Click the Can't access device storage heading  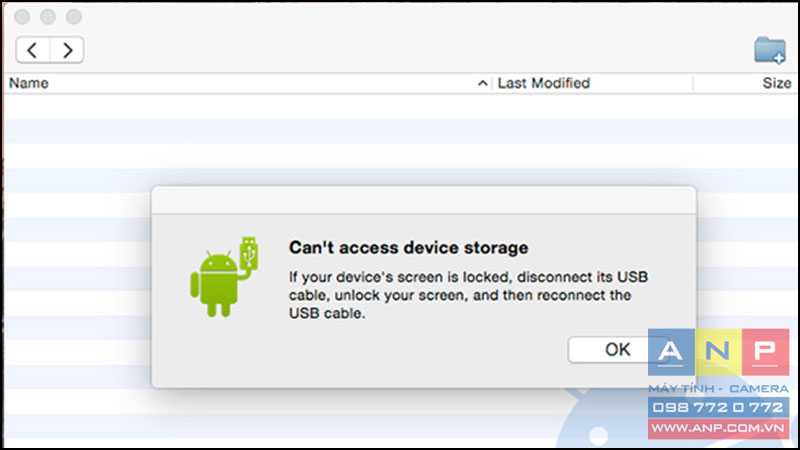[408, 248]
